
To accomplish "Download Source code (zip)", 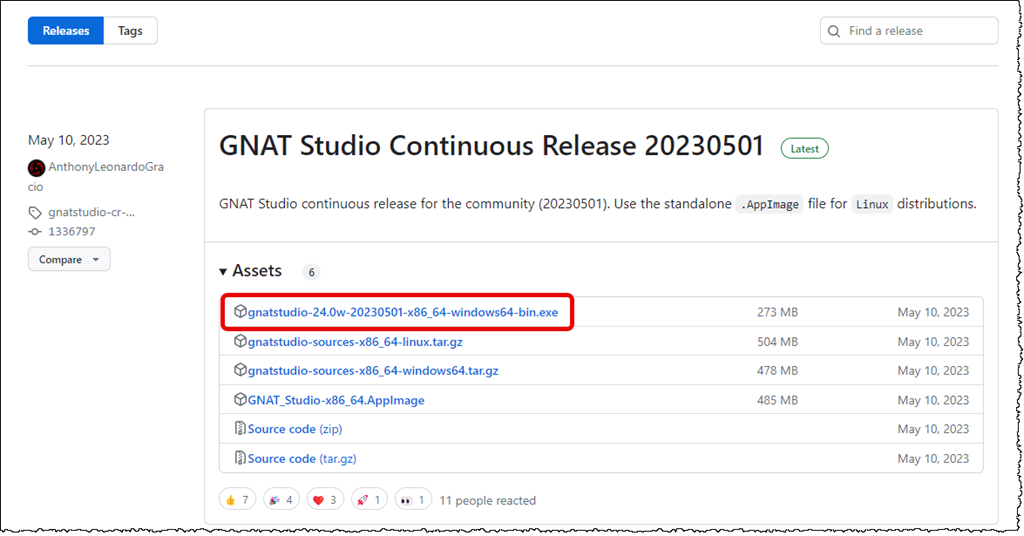I will click(295, 429).
